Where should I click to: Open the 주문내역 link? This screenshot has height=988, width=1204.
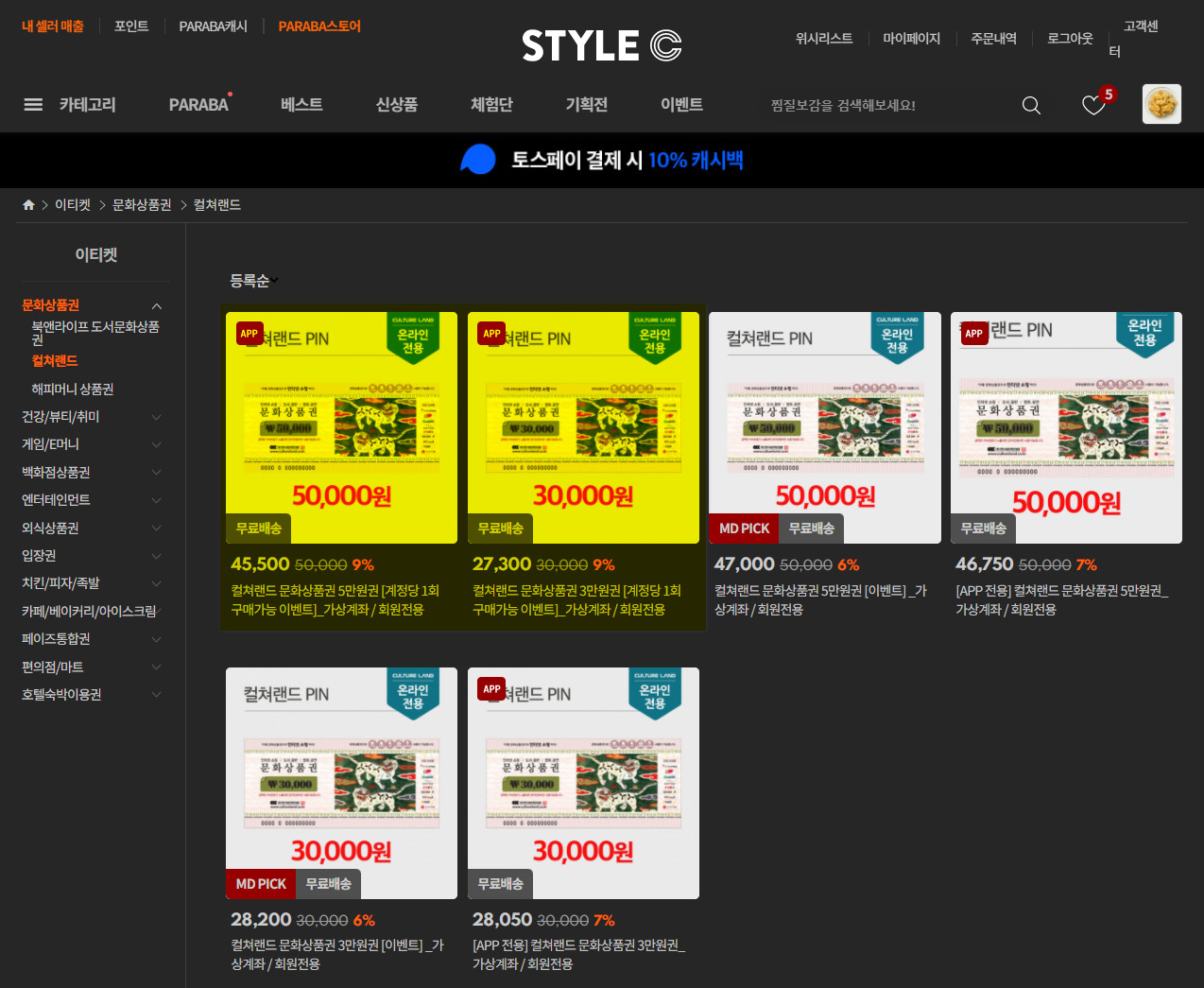(994, 39)
